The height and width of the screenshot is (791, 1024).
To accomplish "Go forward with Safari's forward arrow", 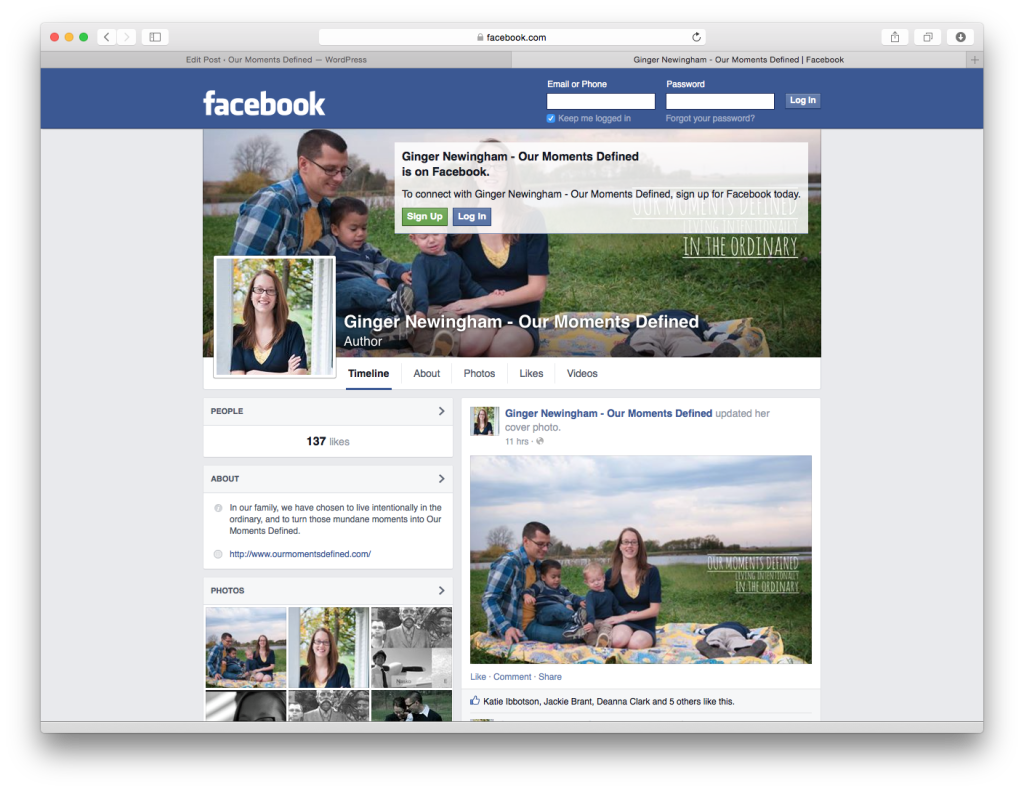I will (127, 37).
